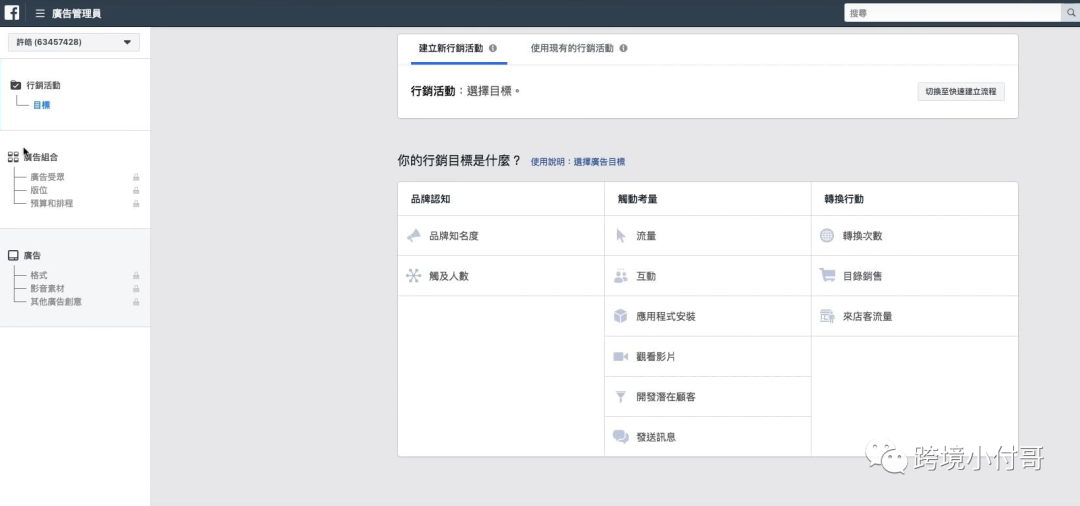Click the 觀看影片 video camera icon
This screenshot has width=1080, height=506.
(x=621, y=357)
